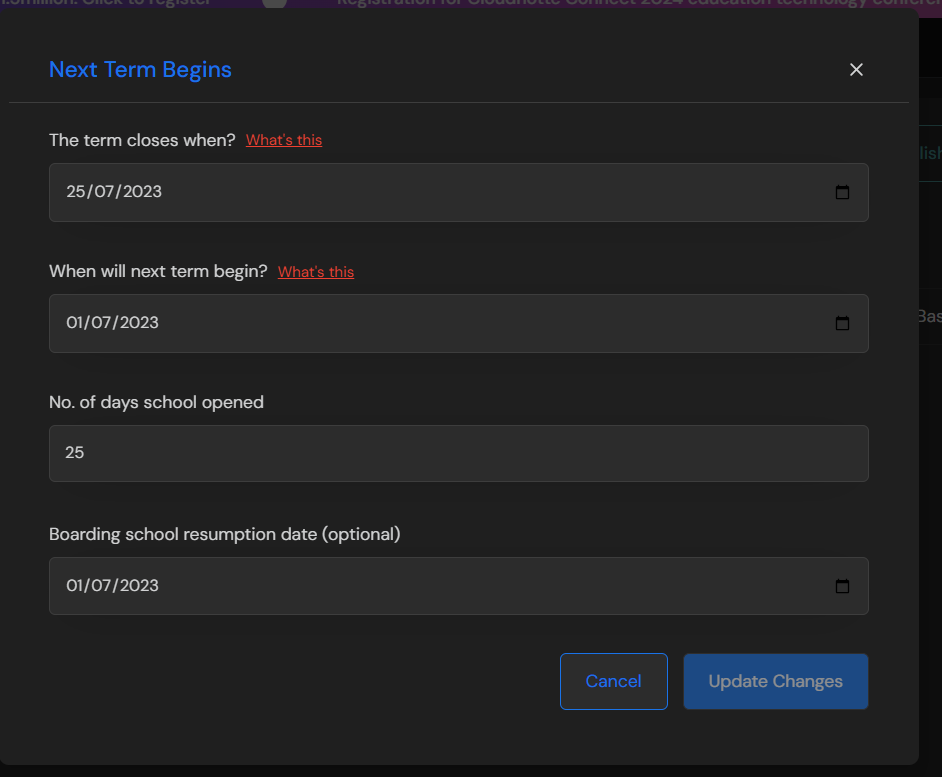Image resolution: width=942 pixels, height=777 pixels.
Task: Open "What's this" link beside next term begin
Action: click(x=316, y=272)
